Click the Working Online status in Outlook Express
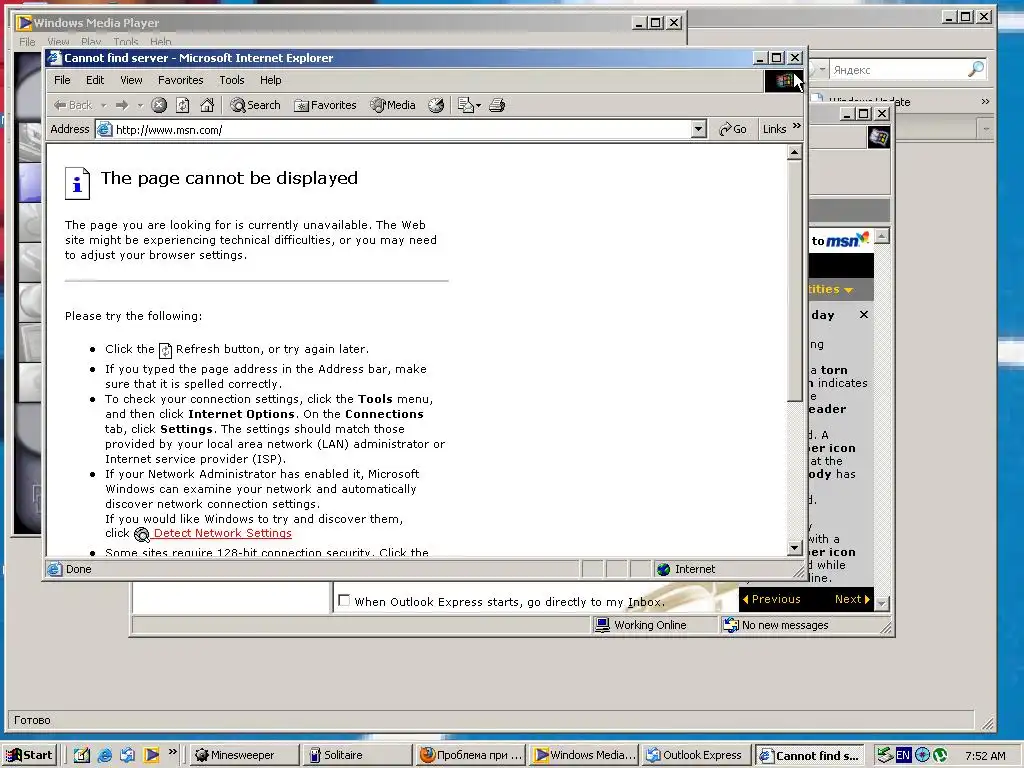 (641, 625)
